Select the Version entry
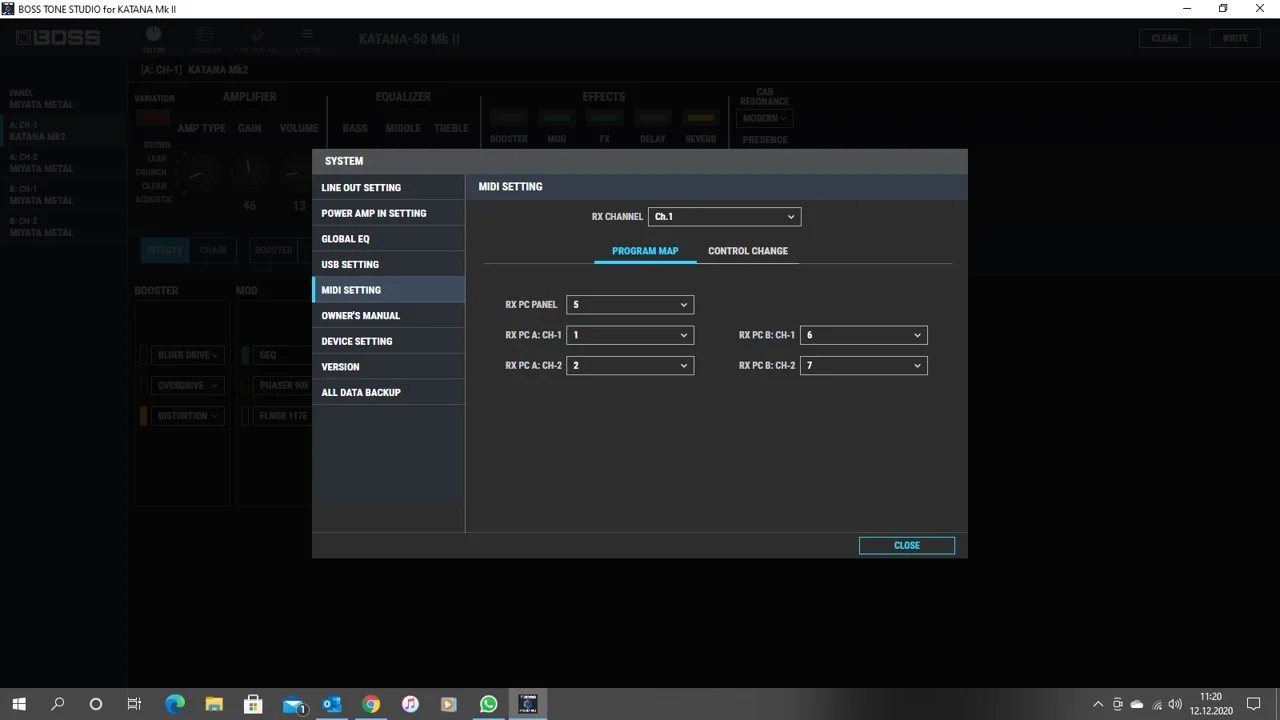Image resolution: width=1280 pixels, height=720 pixels. click(x=389, y=367)
